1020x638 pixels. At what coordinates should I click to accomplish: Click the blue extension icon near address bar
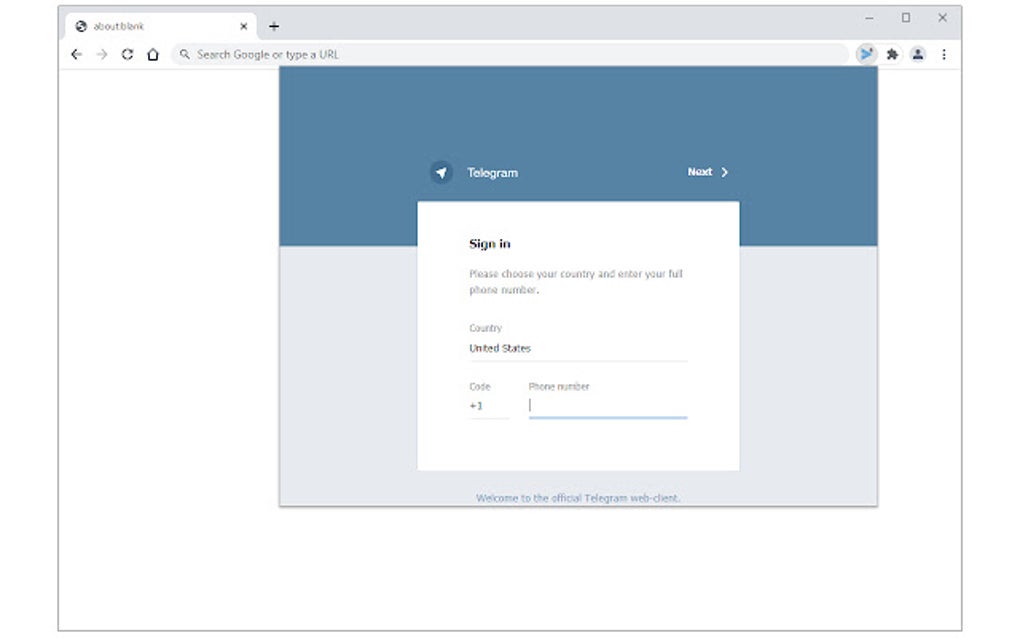tap(866, 54)
